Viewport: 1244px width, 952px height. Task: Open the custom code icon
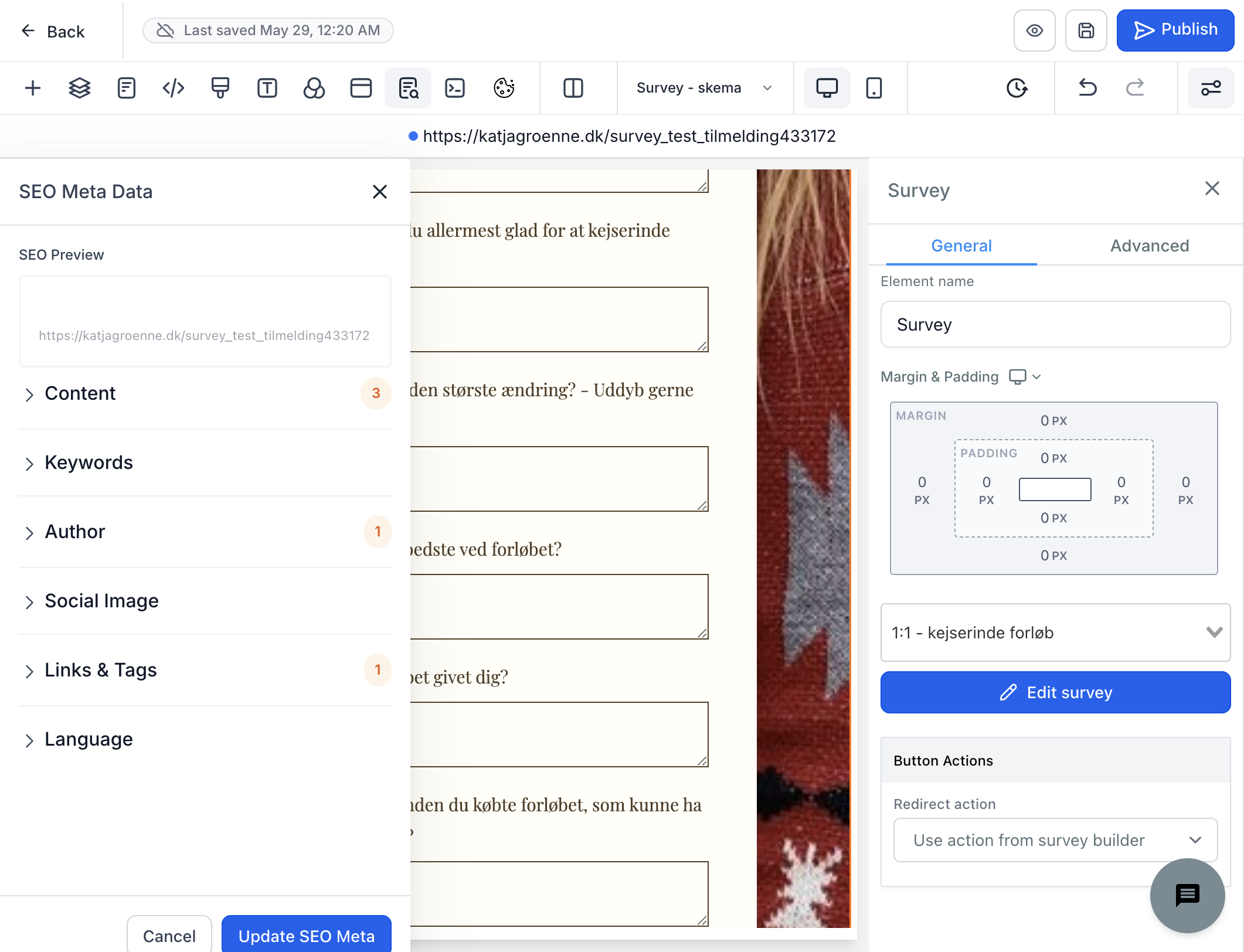click(x=174, y=88)
